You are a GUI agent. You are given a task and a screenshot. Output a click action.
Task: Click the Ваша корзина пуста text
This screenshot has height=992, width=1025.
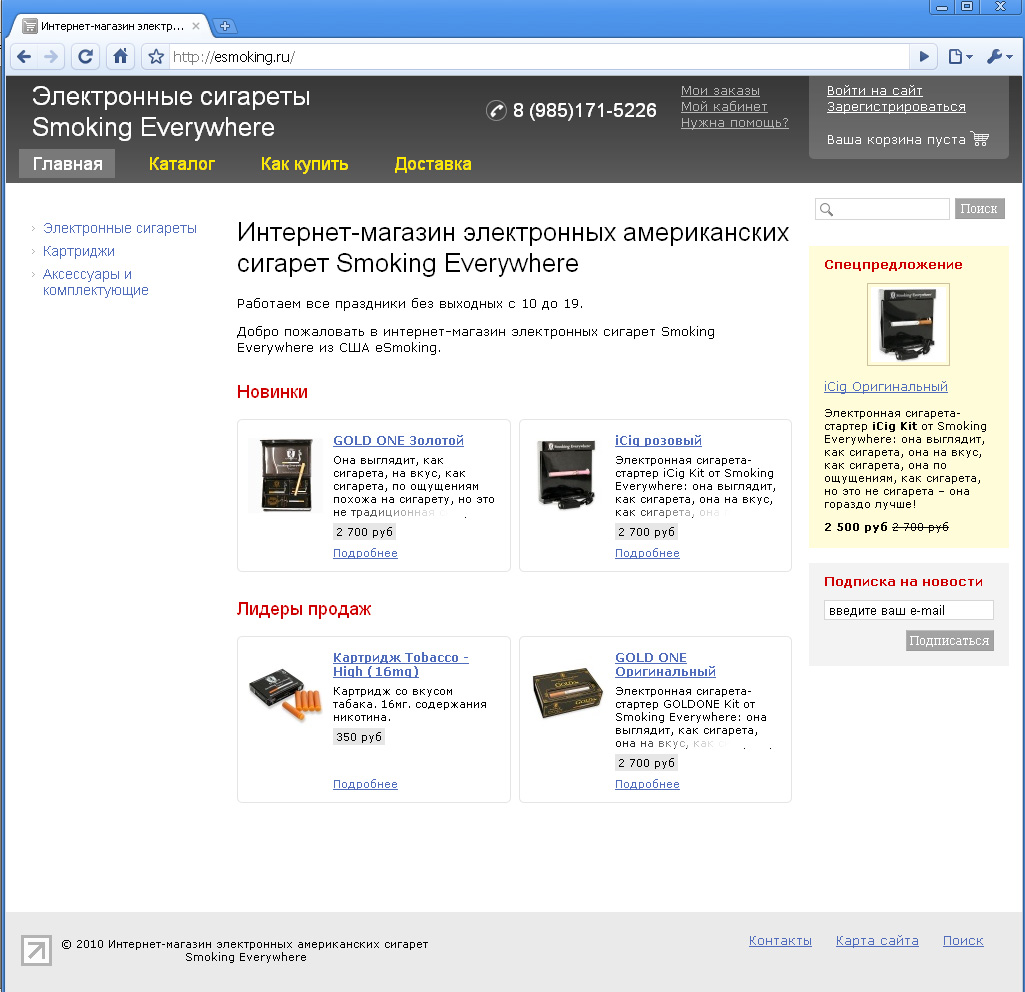click(896, 139)
